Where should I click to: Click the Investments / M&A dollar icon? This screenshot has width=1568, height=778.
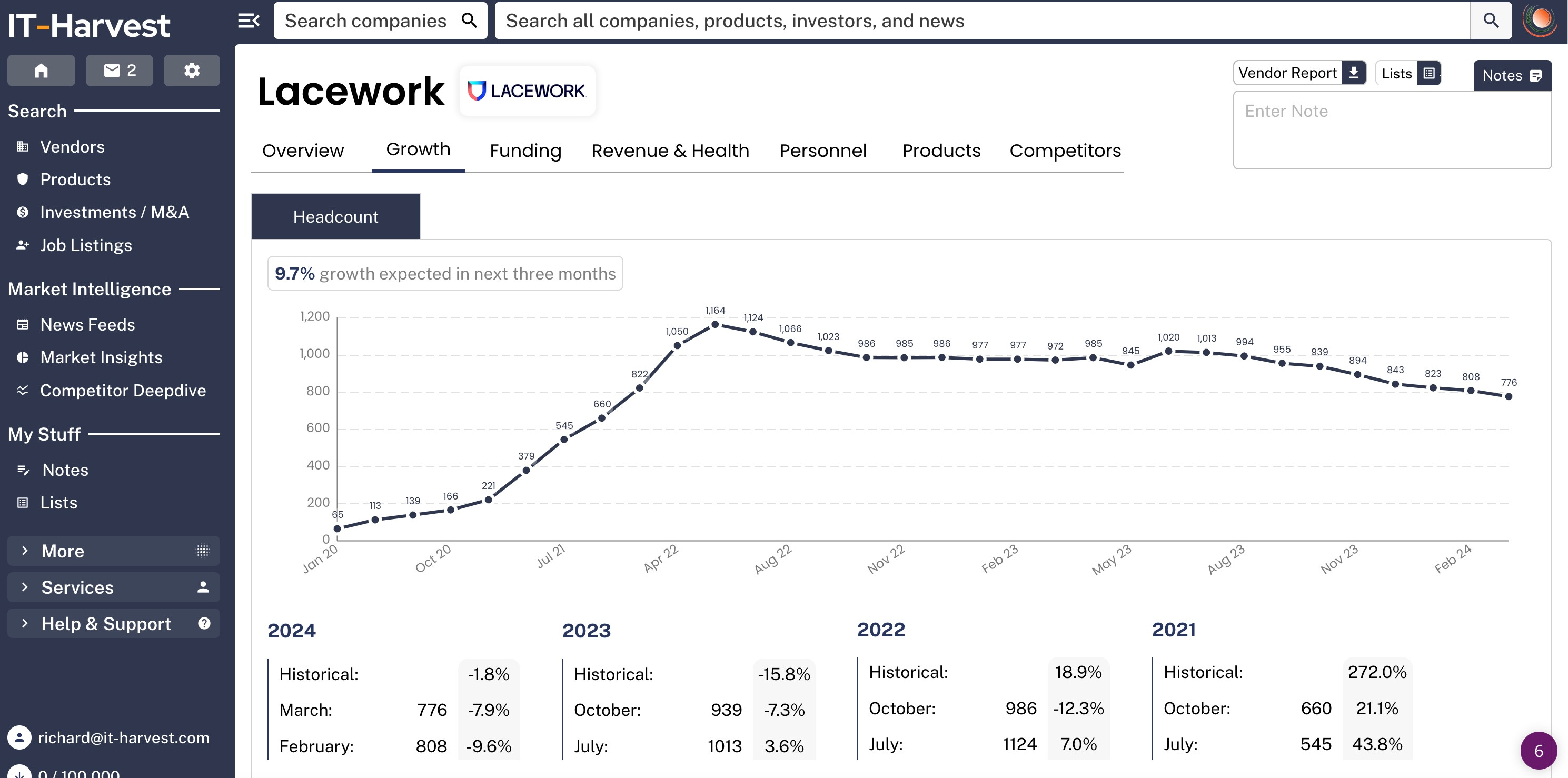tap(23, 212)
